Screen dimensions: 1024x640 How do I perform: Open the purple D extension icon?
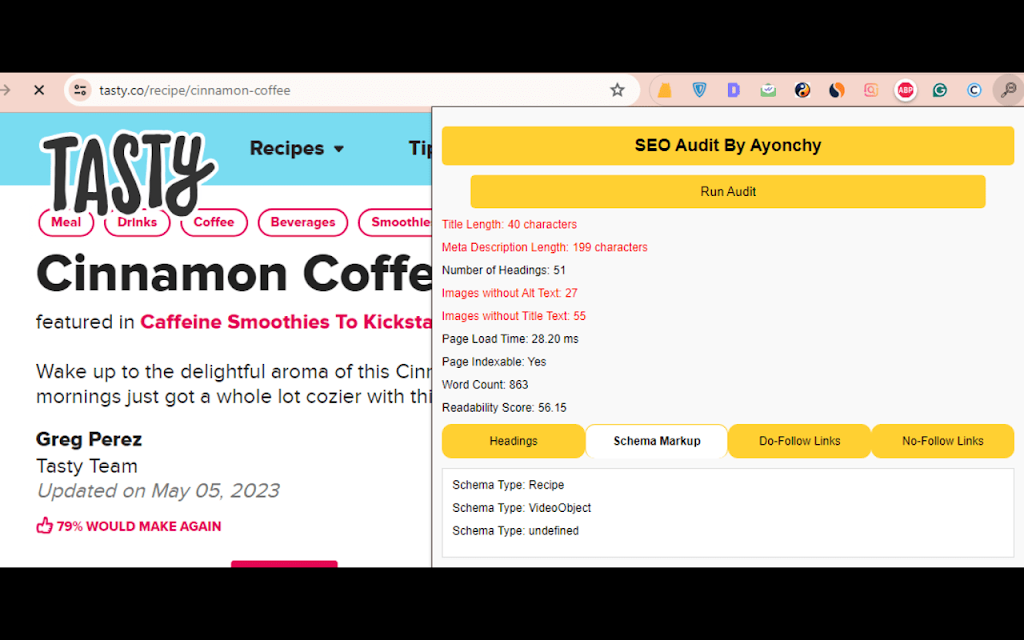[x=733, y=90]
